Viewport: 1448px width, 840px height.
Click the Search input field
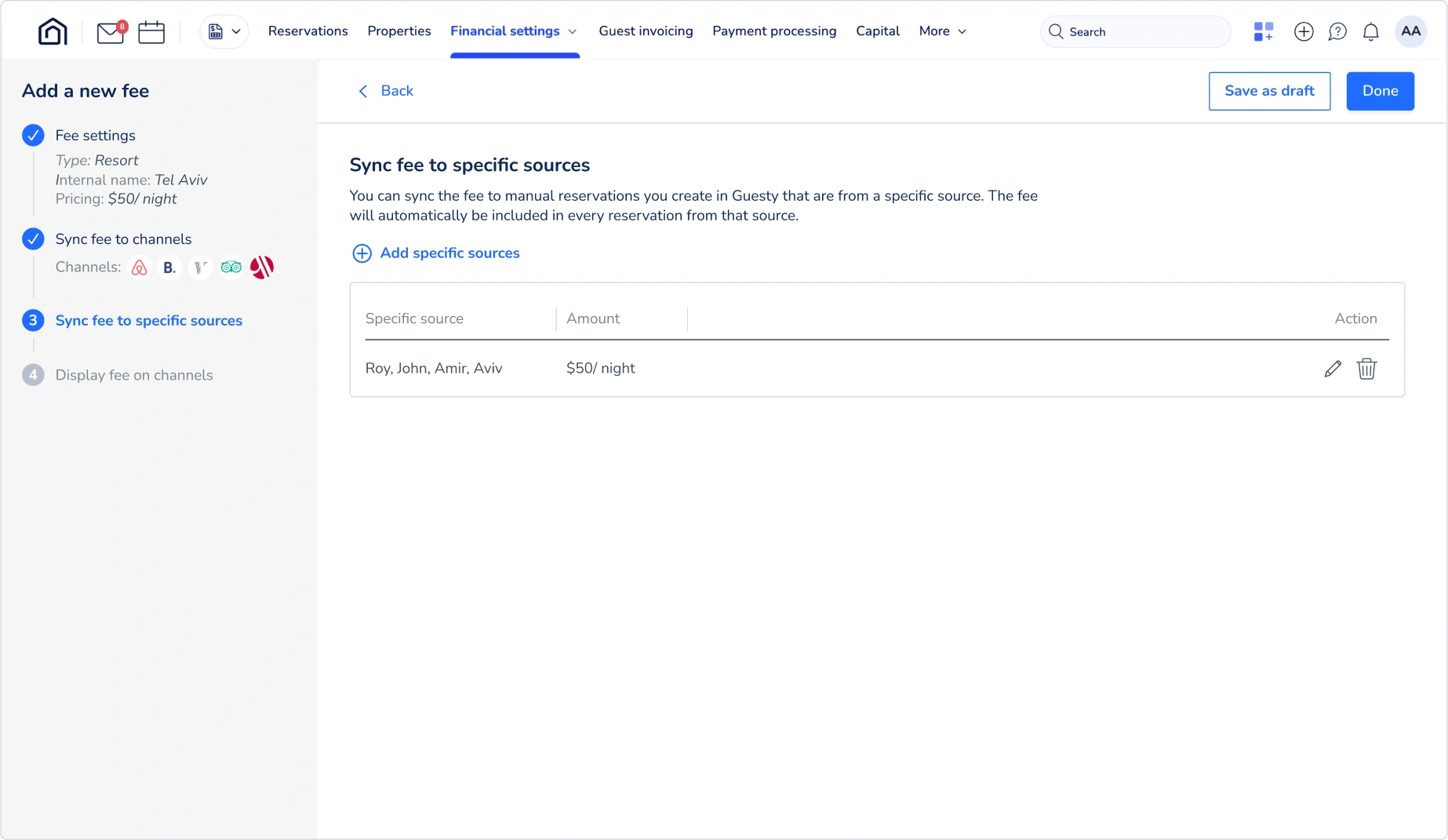pyautogui.click(x=1135, y=31)
